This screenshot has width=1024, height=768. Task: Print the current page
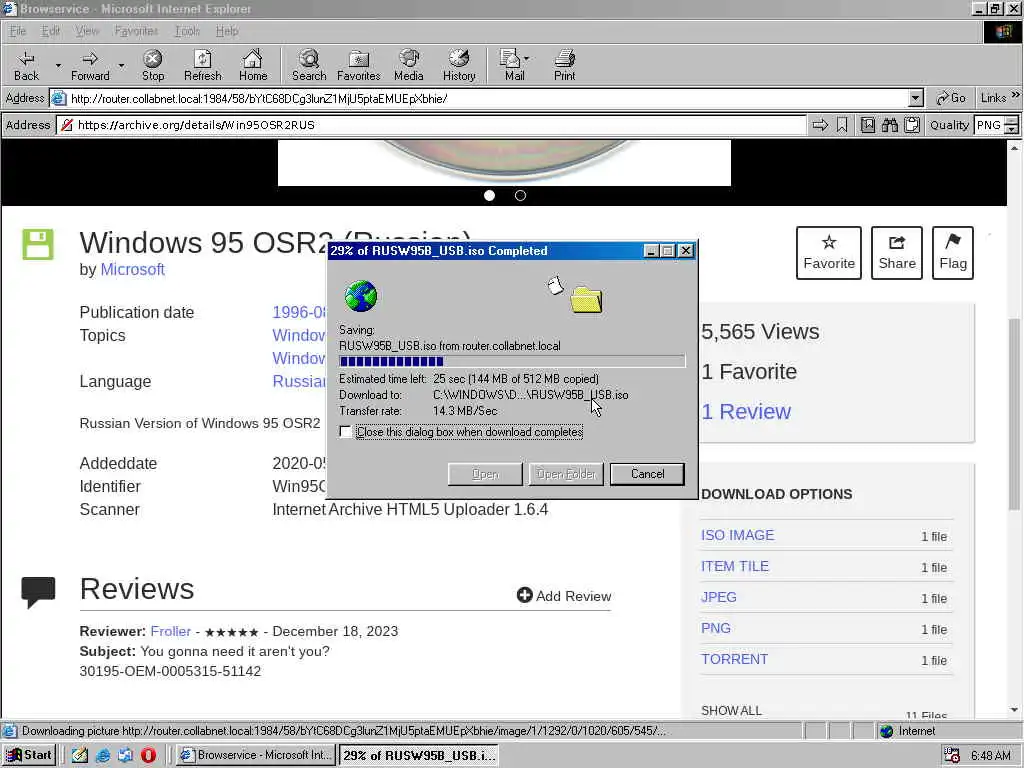(564, 65)
